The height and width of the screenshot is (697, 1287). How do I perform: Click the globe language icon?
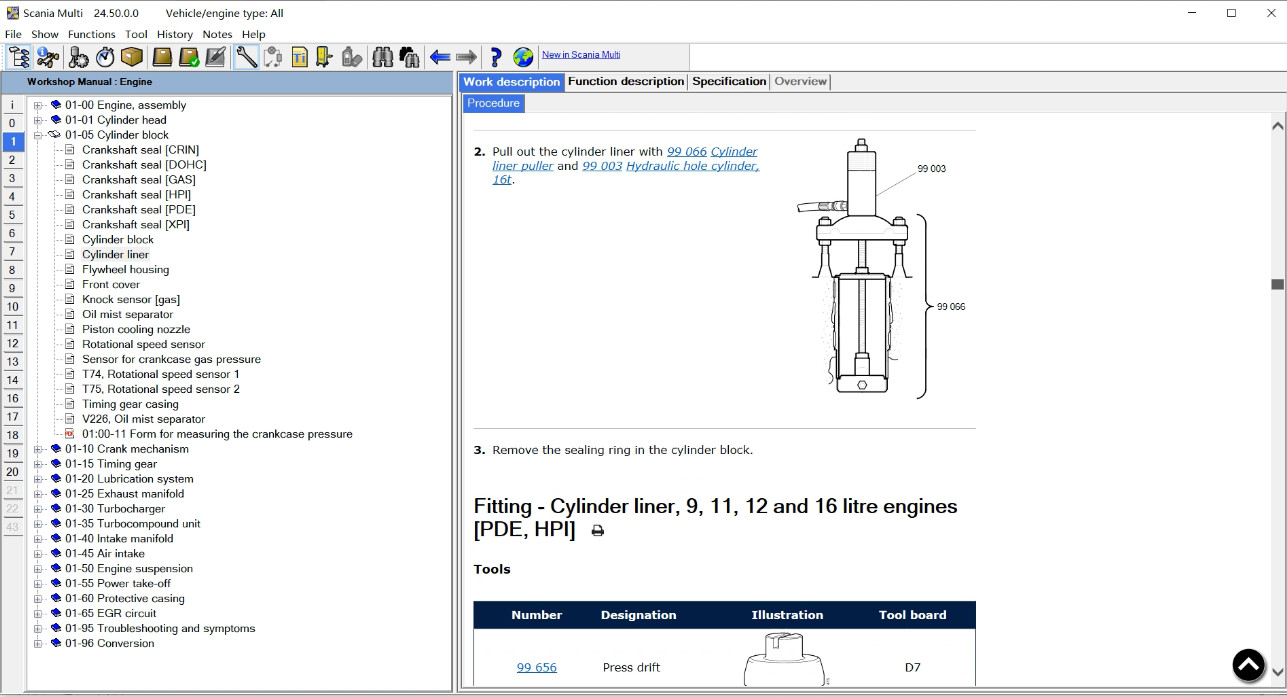523,57
